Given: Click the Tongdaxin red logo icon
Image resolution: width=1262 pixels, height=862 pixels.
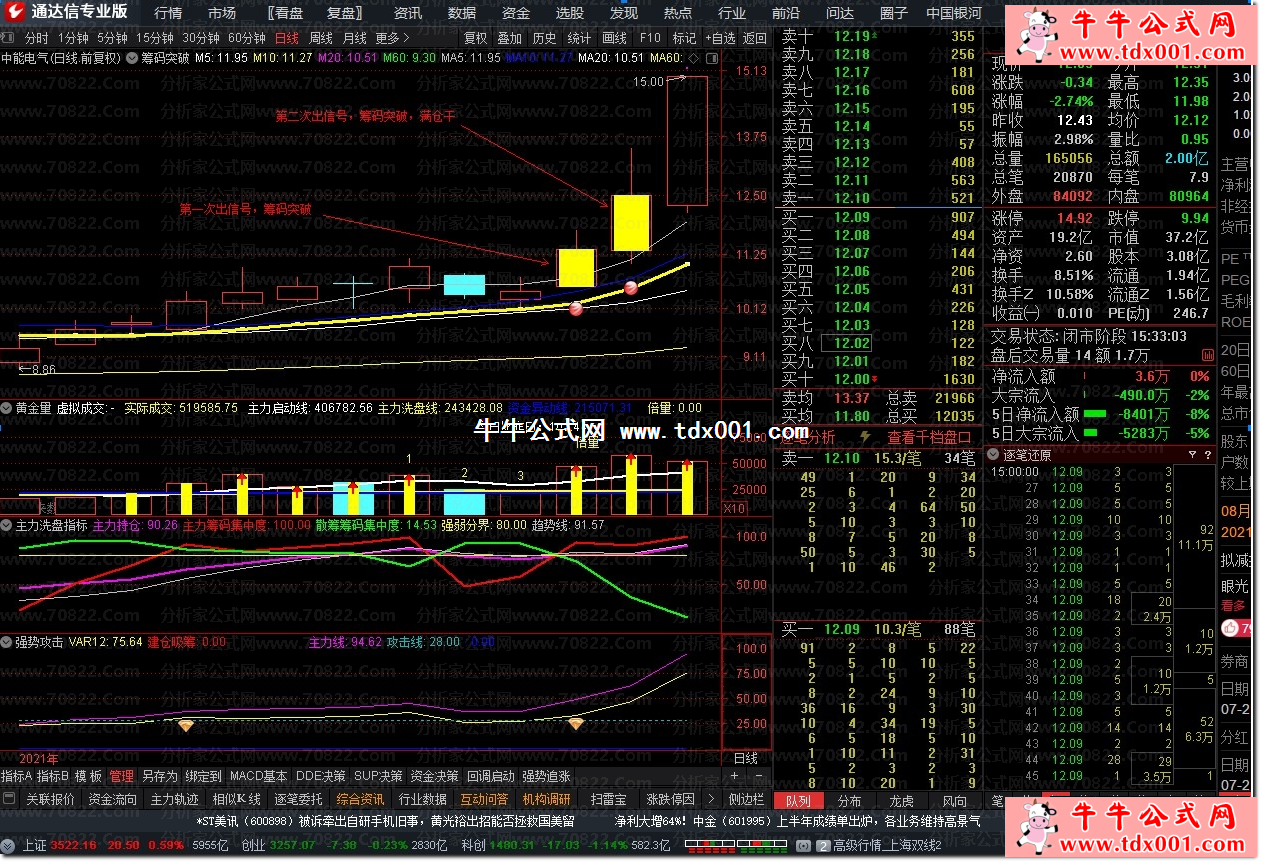Looking at the screenshot, I should click(x=15, y=12).
